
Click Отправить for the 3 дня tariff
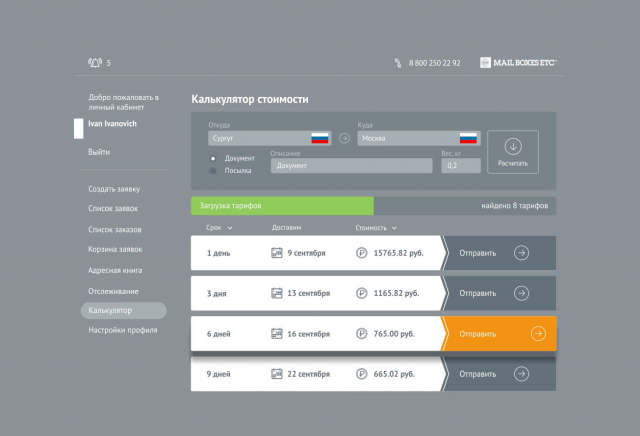click(500, 293)
